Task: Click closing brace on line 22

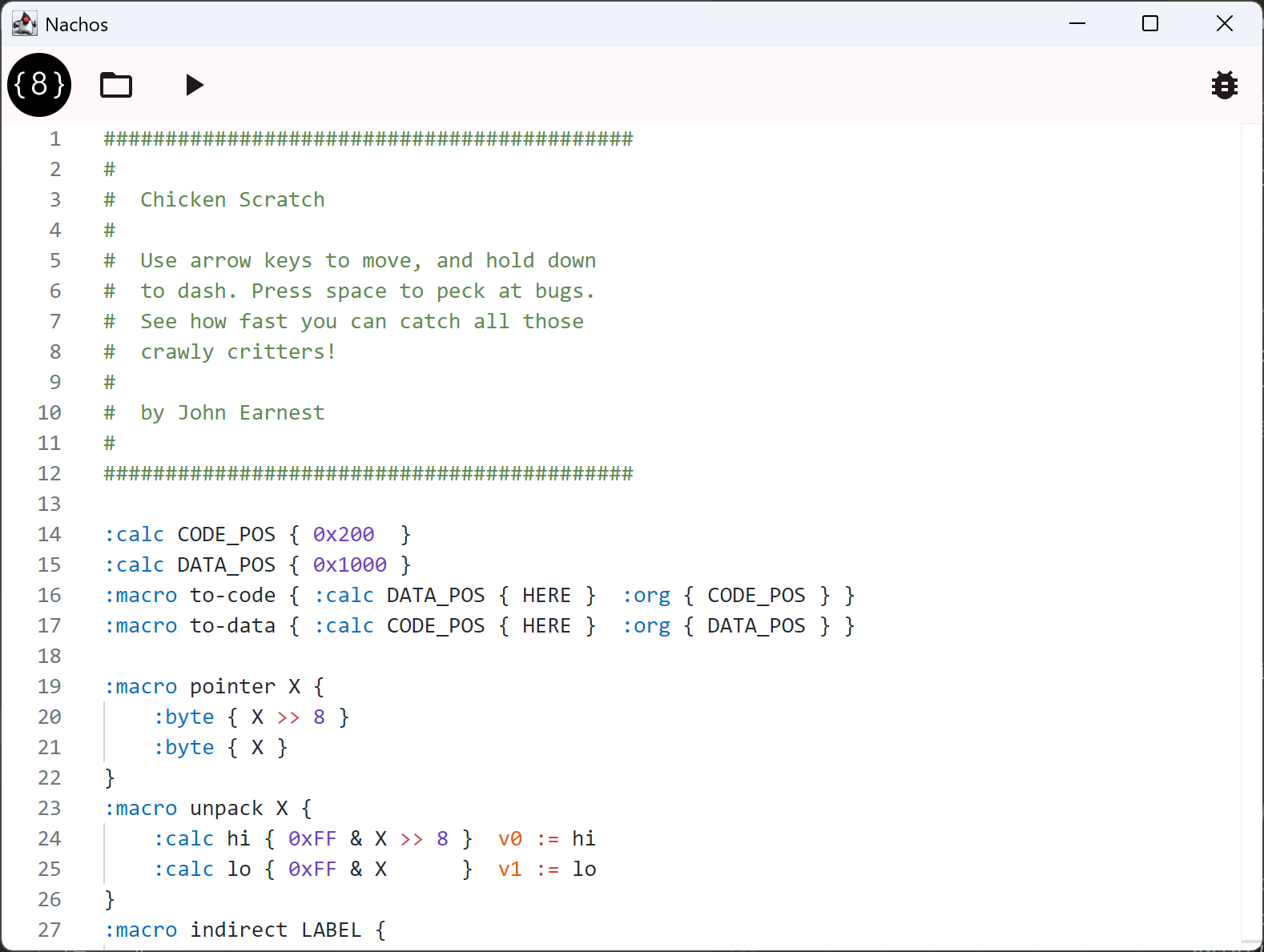Action: tap(110, 777)
